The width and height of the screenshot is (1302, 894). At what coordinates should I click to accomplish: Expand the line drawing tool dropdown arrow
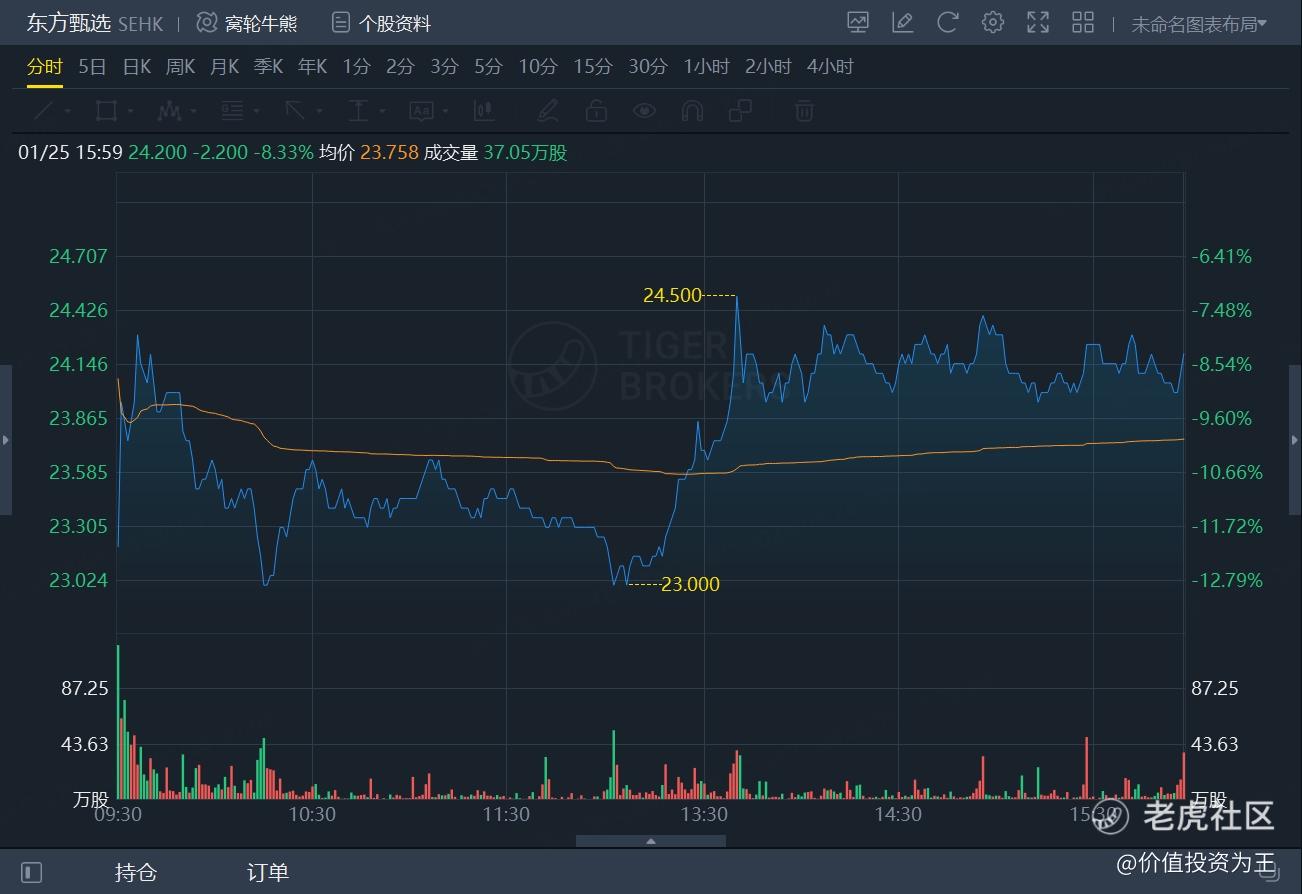[67, 111]
